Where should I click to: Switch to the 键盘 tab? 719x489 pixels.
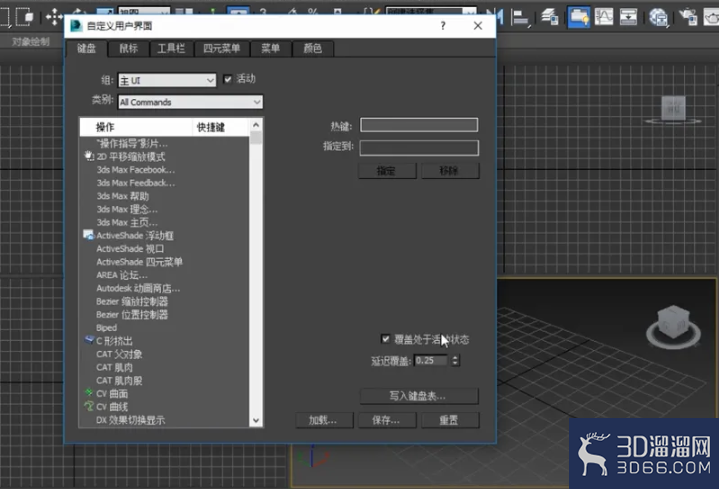[x=86, y=48]
